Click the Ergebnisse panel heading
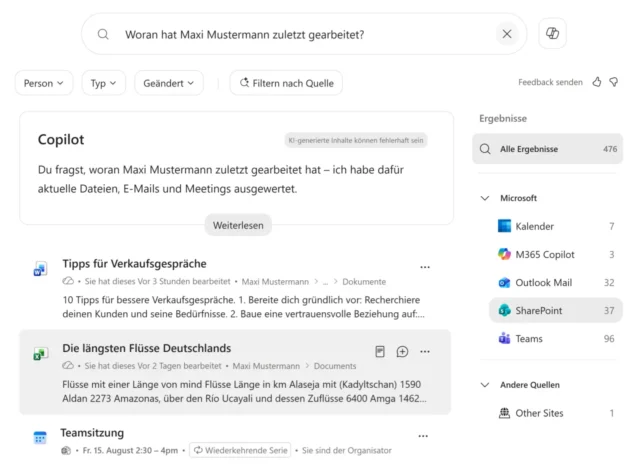The width and height of the screenshot is (640, 476). click(503, 119)
